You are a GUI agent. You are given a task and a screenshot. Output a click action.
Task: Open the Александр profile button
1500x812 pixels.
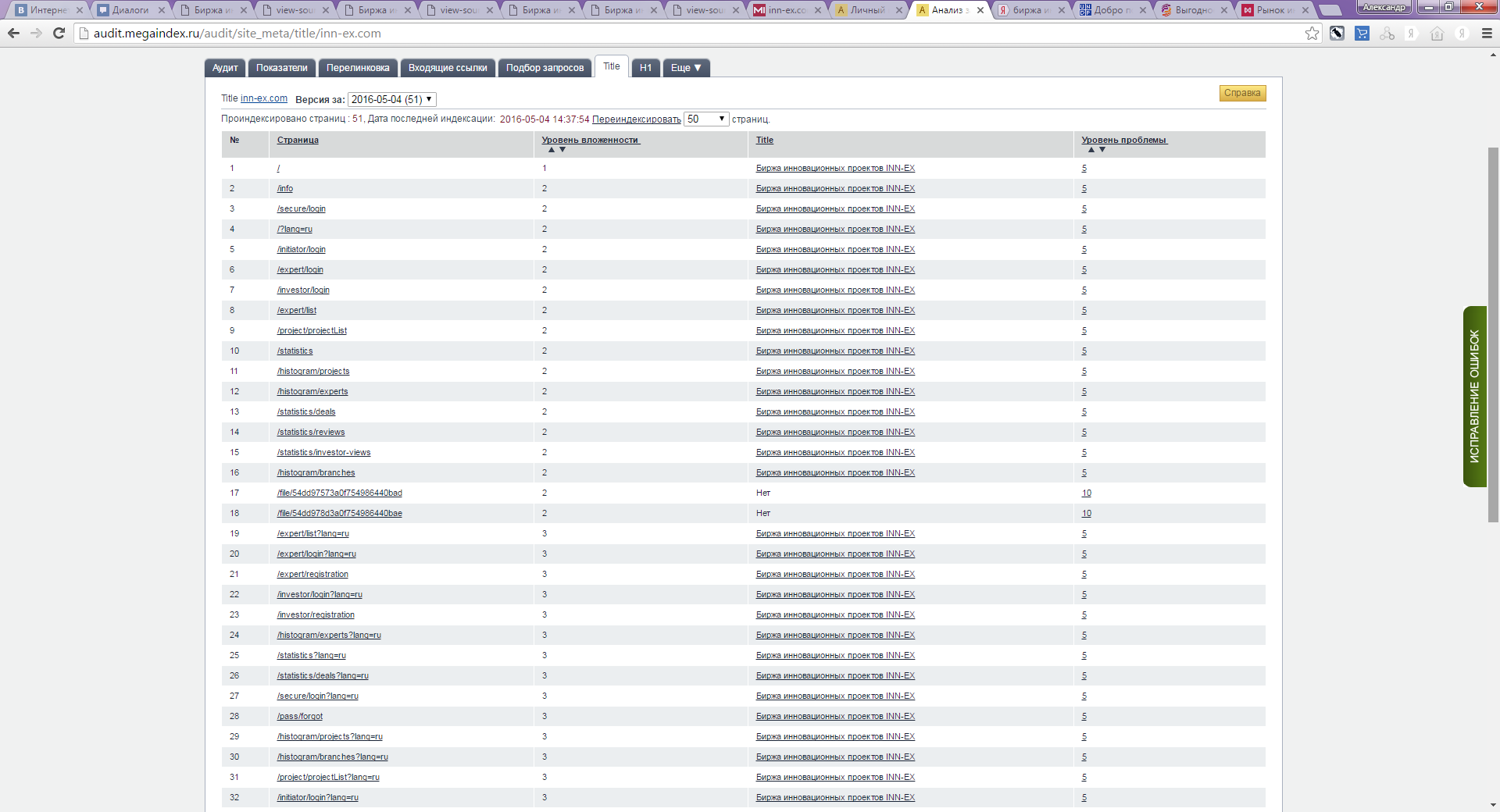(1384, 7)
